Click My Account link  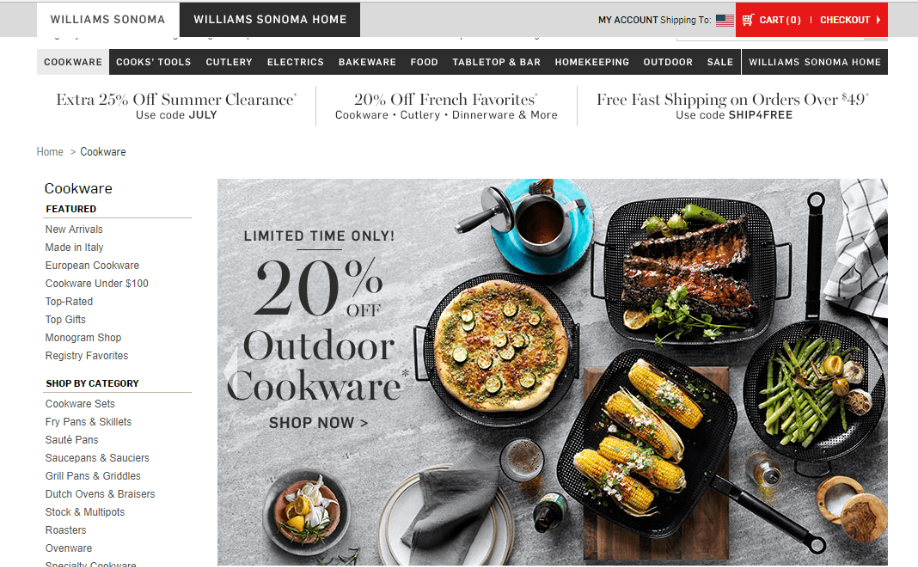pos(628,20)
